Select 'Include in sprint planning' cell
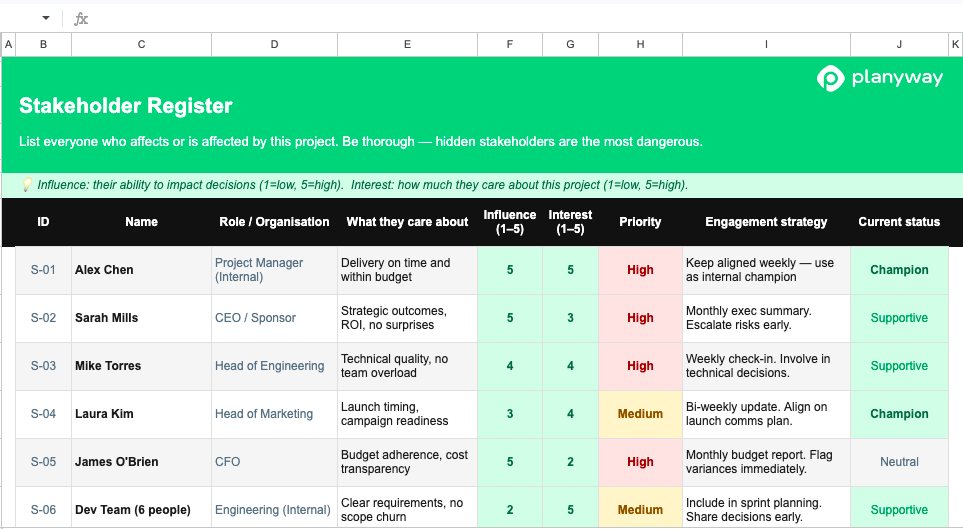 pos(766,509)
